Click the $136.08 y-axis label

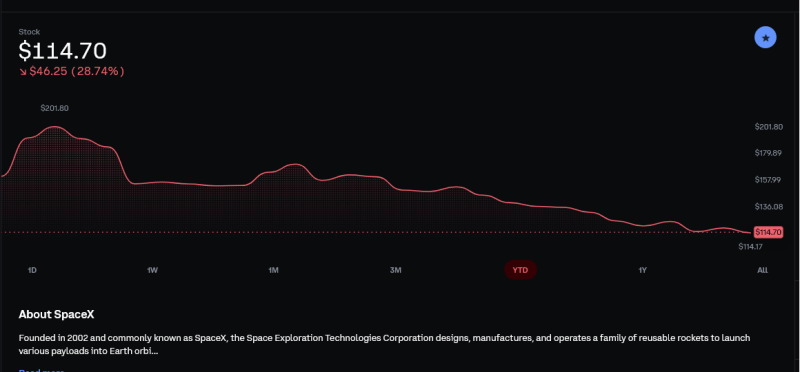click(x=768, y=207)
